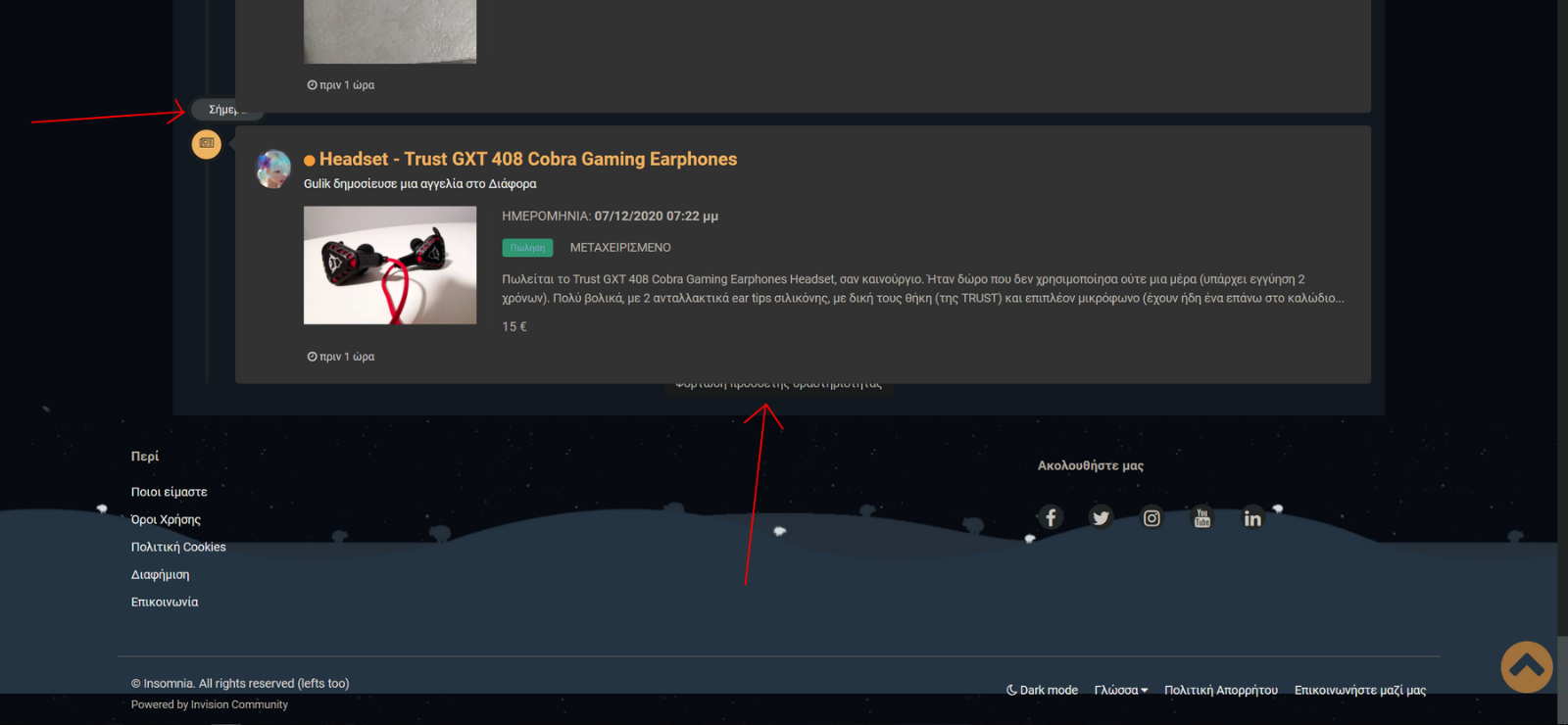This screenshot has width=1568, height=725.
Task: Open the LinkedIn social icon
Action: pyautogui.click(x=1252, y=517)
